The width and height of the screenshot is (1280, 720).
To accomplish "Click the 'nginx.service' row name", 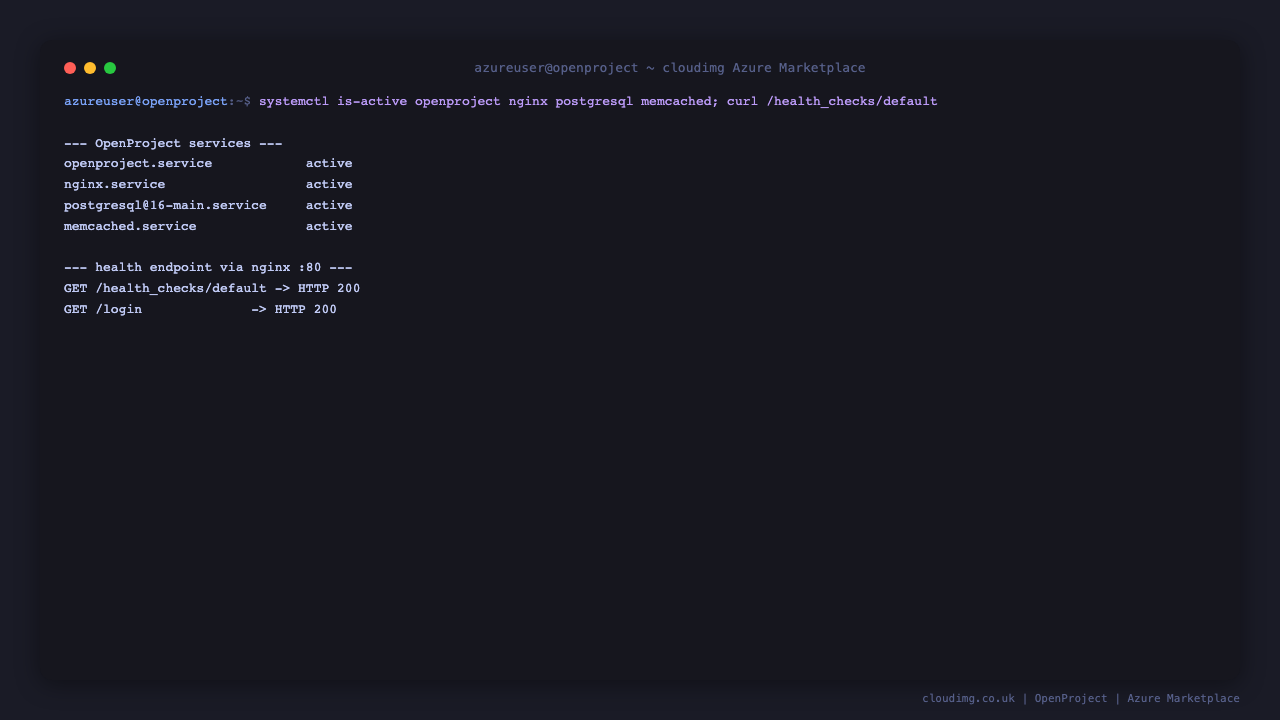I will pyautogui.click(x=115, y=184).
